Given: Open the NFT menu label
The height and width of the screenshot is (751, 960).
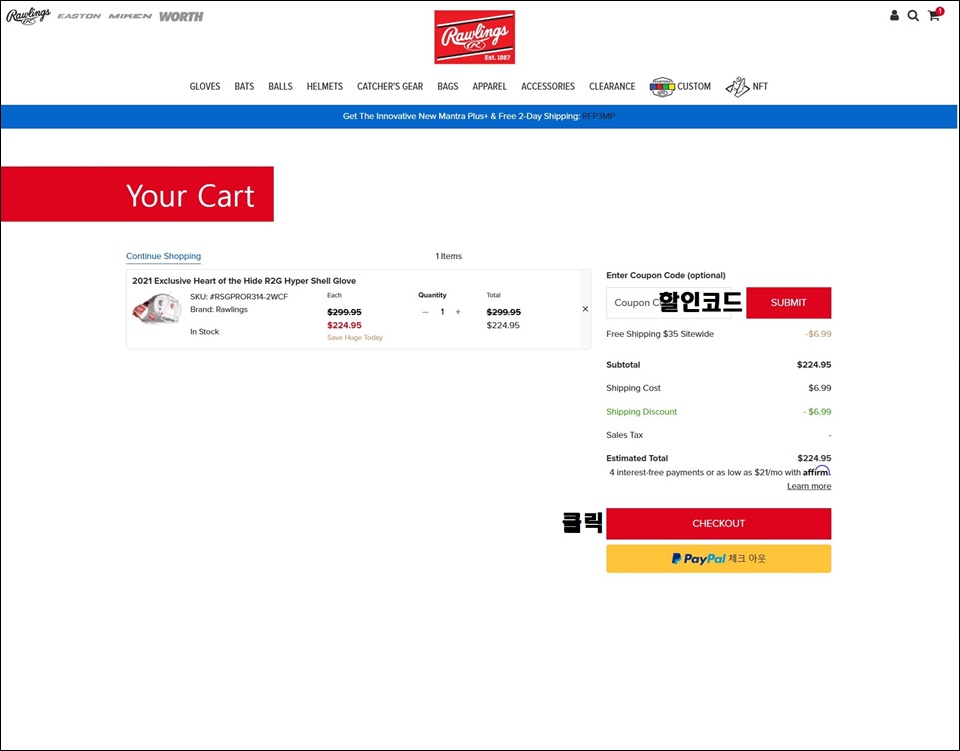Looking at the screenshot, I should coord(760,86).
